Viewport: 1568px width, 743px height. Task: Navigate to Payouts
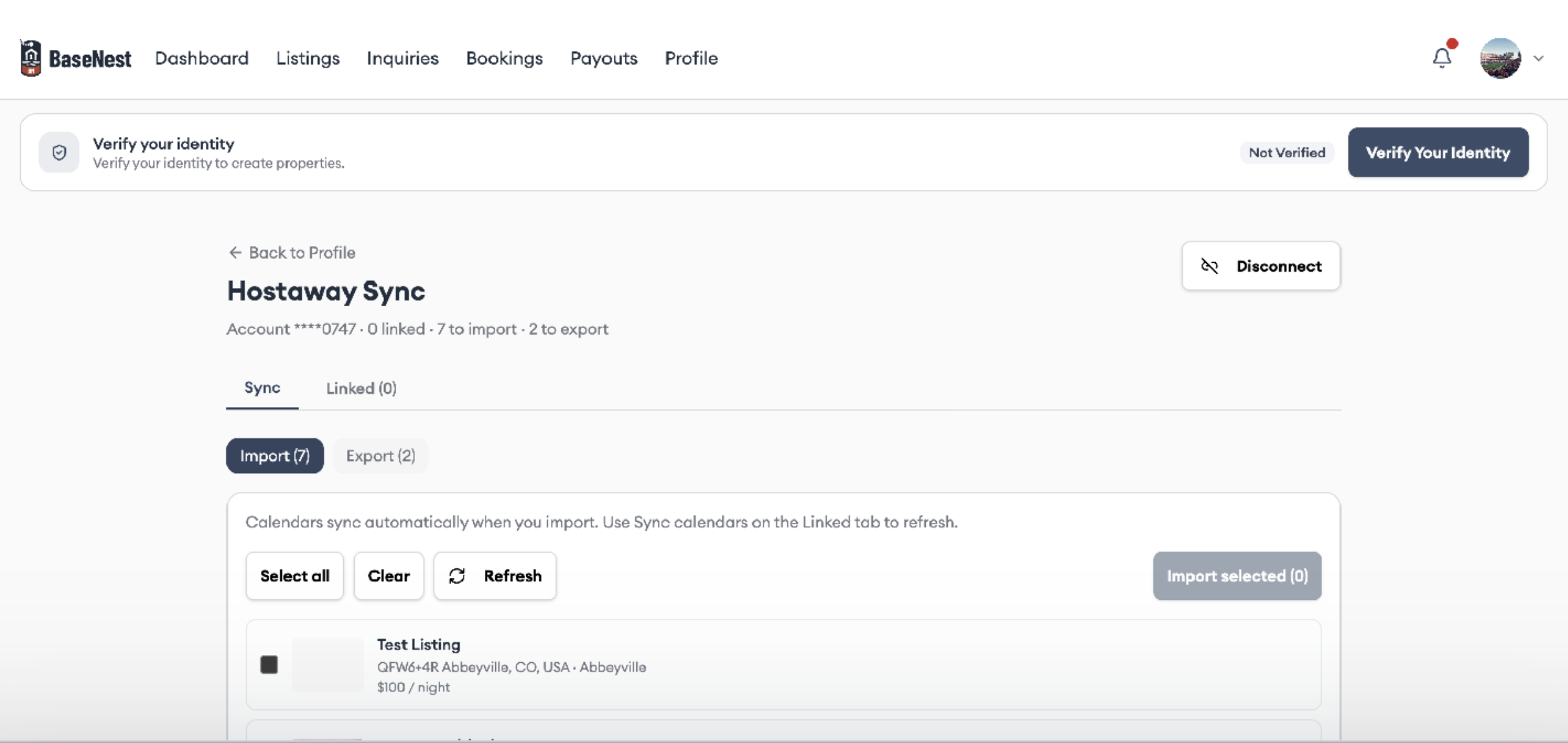pyautogui.click(x=604, y=58)
